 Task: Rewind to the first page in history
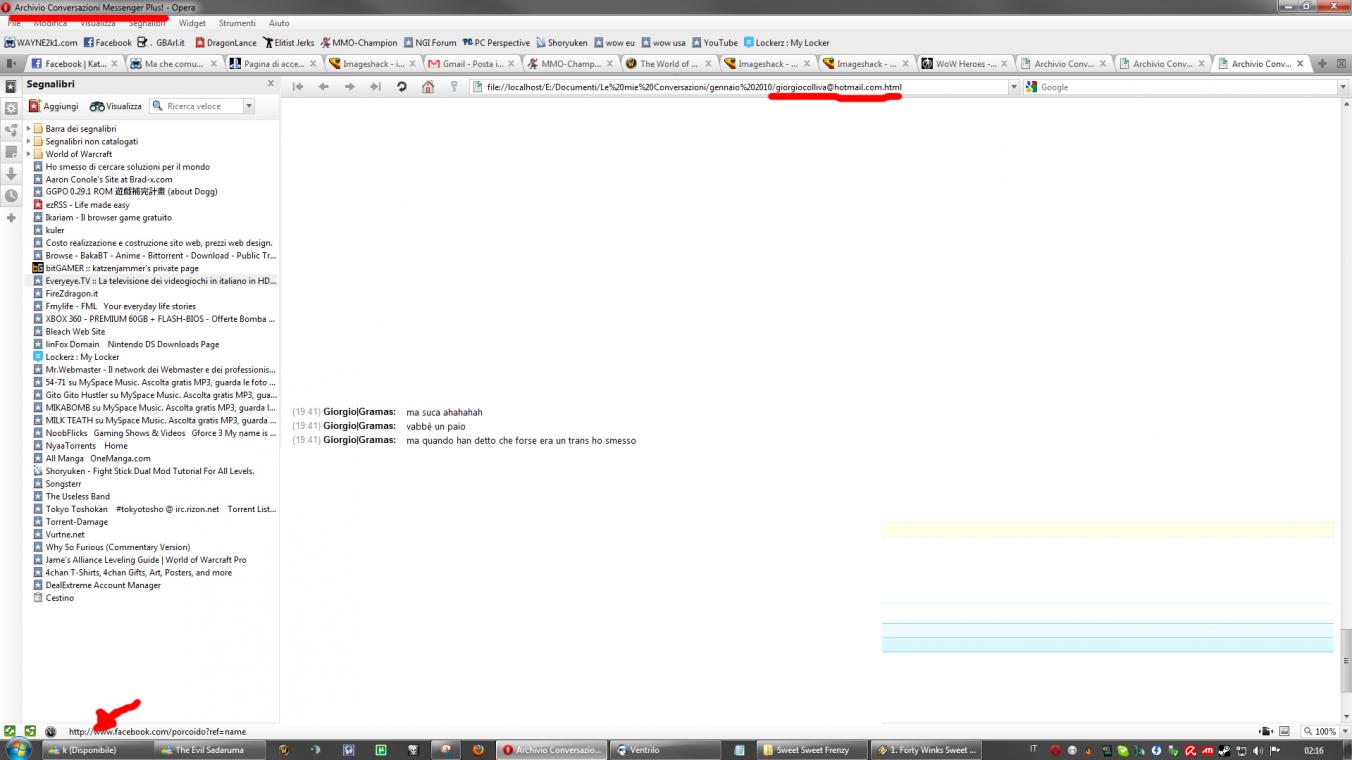(x=298, y=87)
